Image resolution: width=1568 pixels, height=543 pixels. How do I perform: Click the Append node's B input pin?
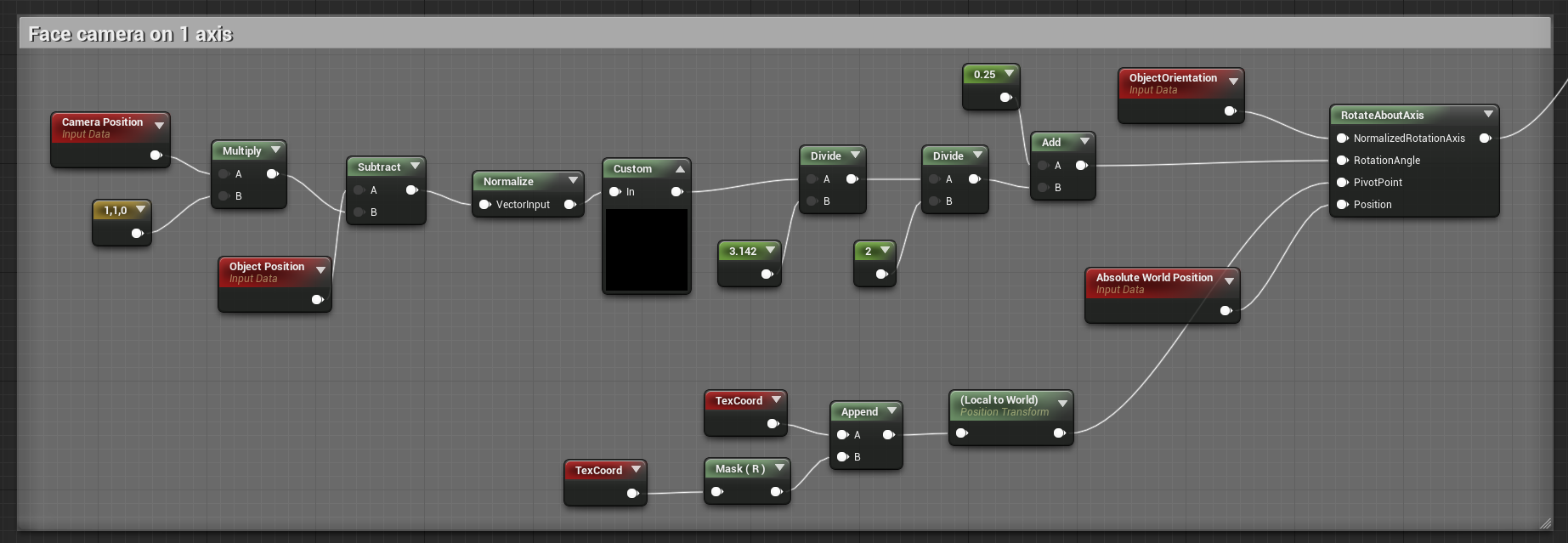842,456
